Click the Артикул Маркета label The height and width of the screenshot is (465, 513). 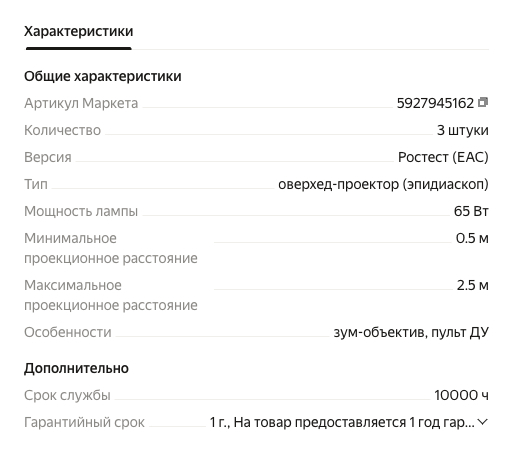point(81,103)
